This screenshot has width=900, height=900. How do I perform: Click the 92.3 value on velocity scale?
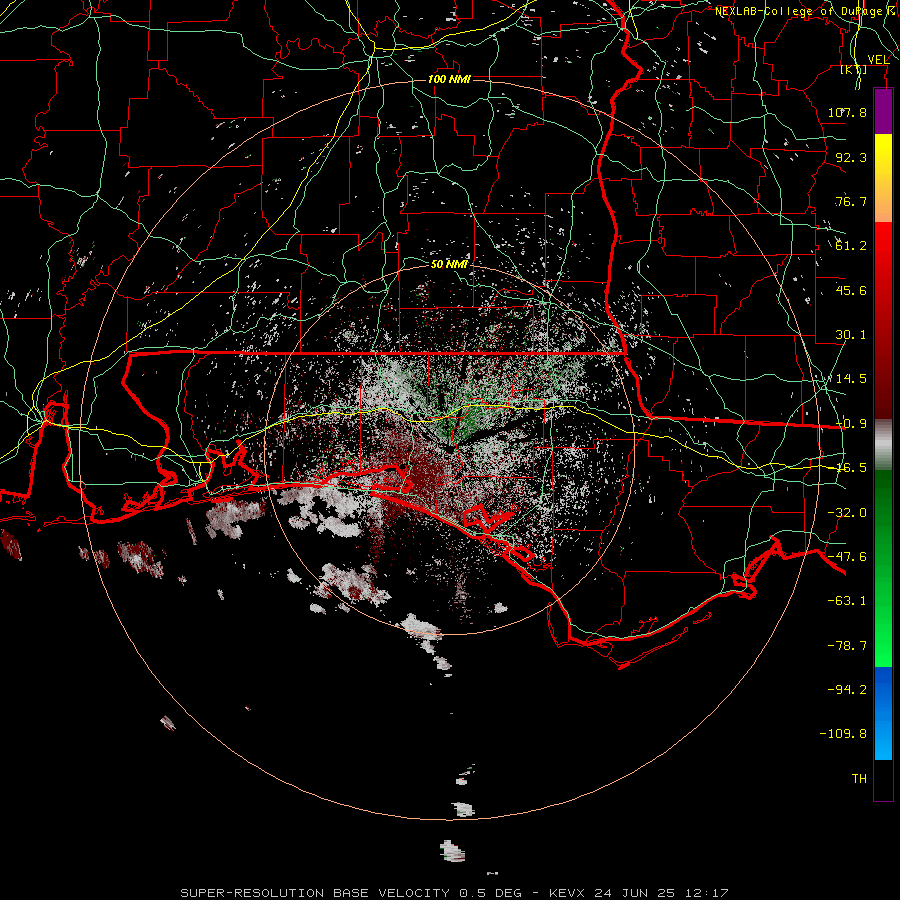click(x=851, y=157)
